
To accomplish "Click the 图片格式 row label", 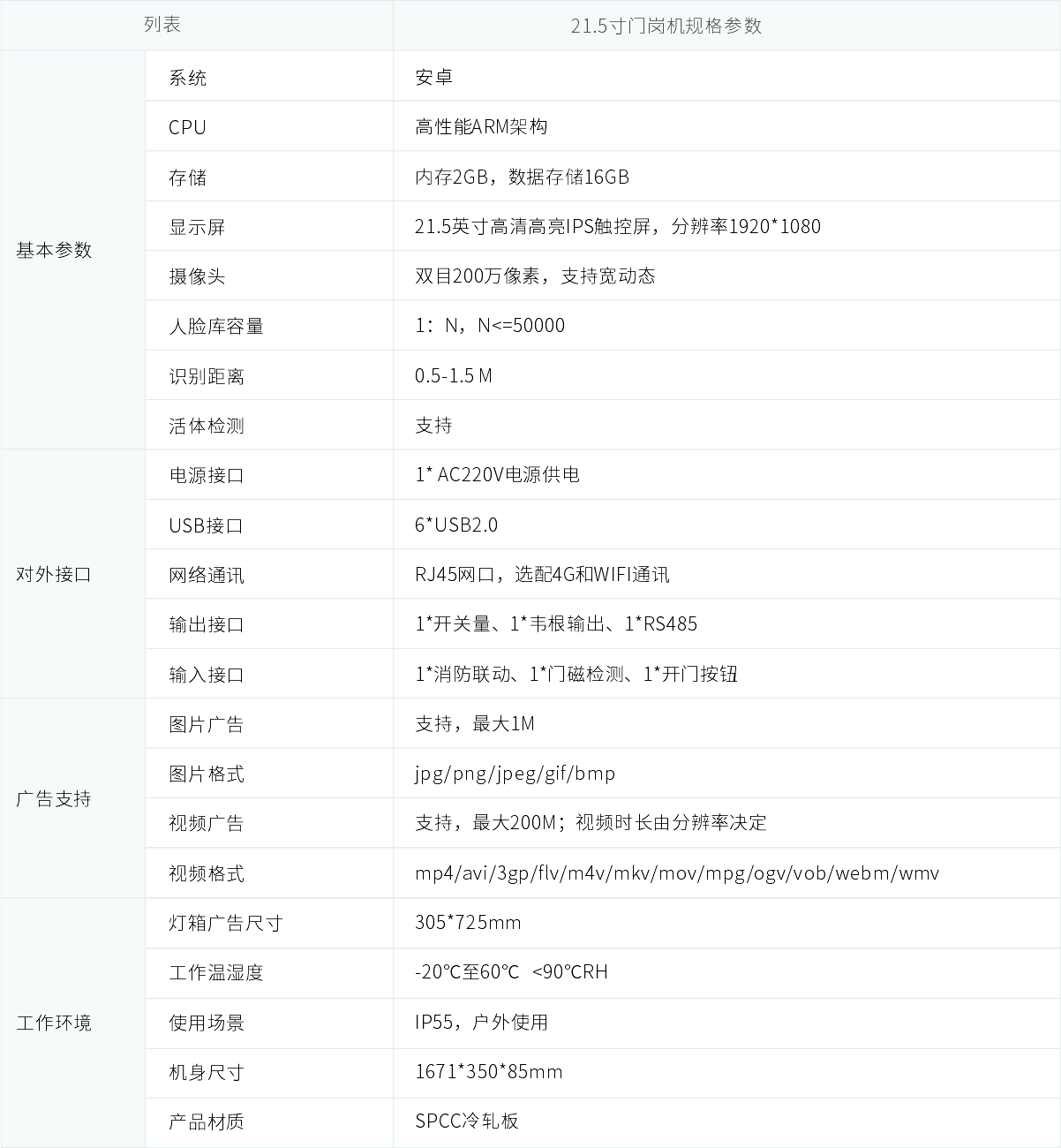I will tap(207, 774).
